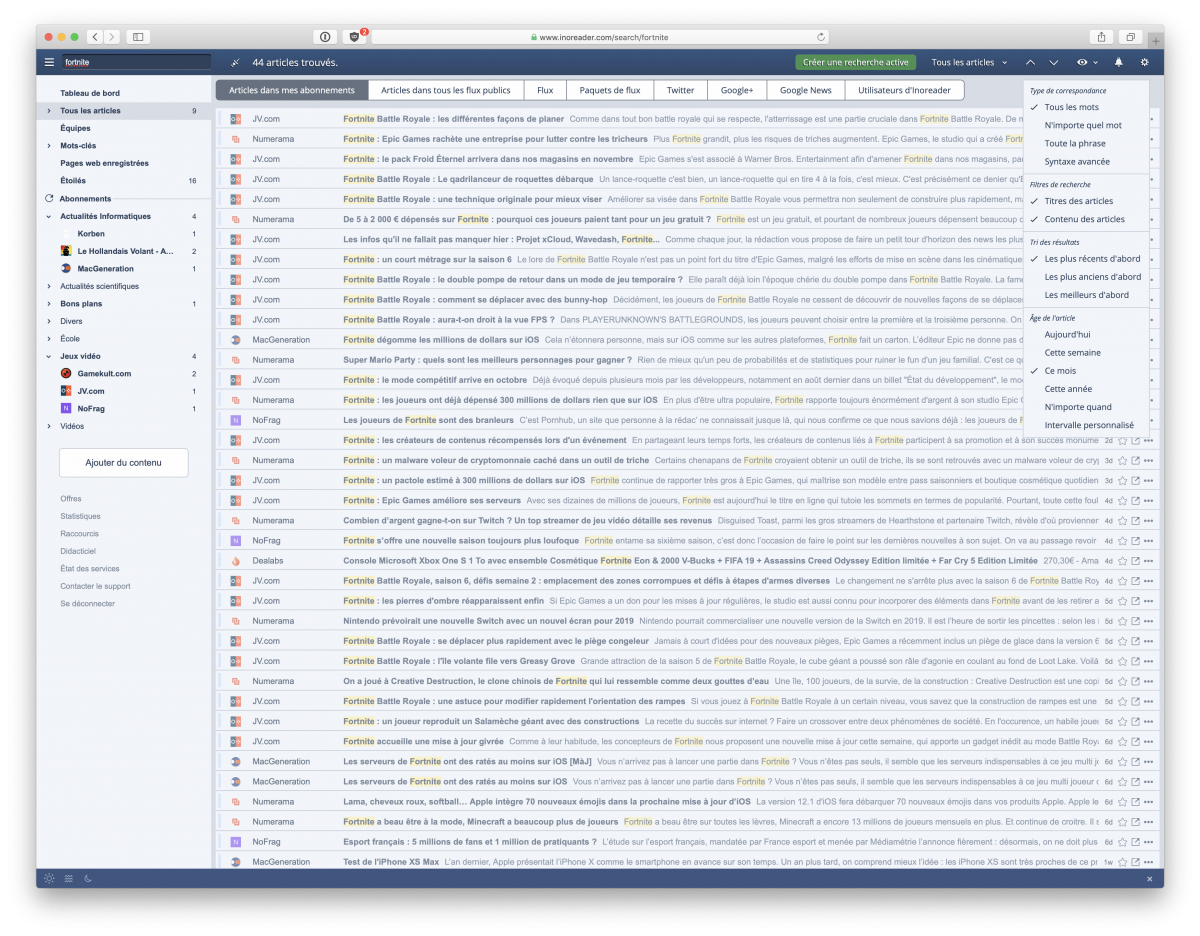
Task: Expand the 'Vidéos' folder
Action: [x=48, y=426]
